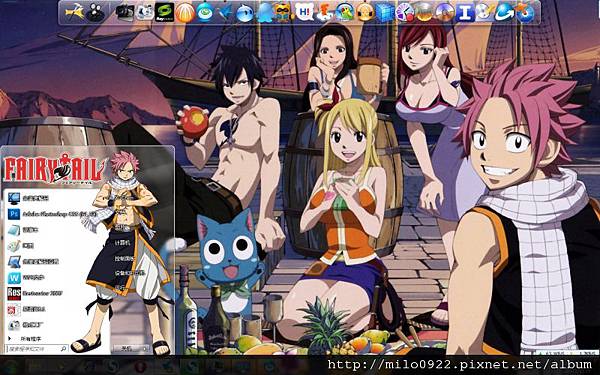Launch the camera icon in the dock

coord(125,12)
